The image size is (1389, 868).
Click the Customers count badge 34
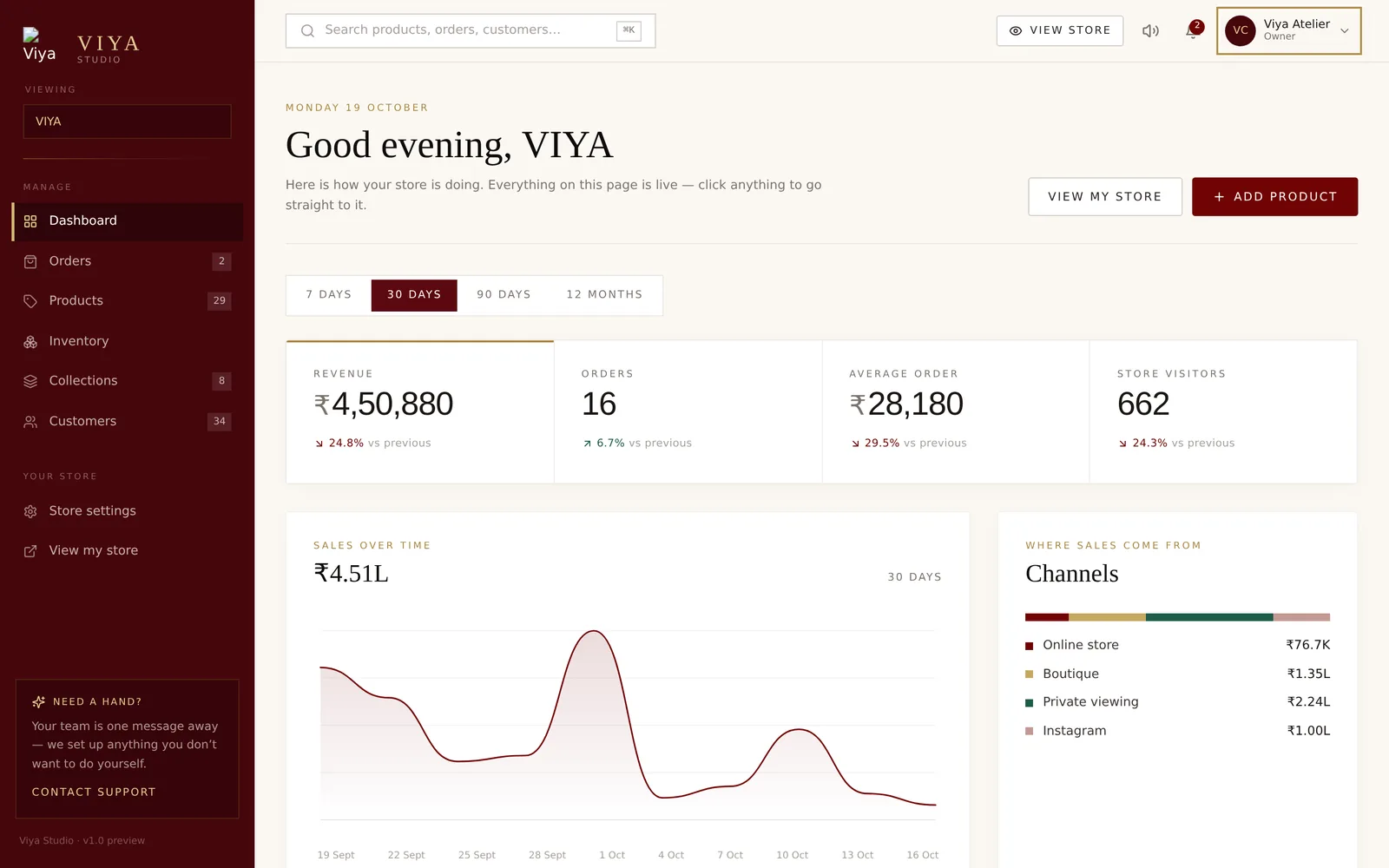[220, 422]
